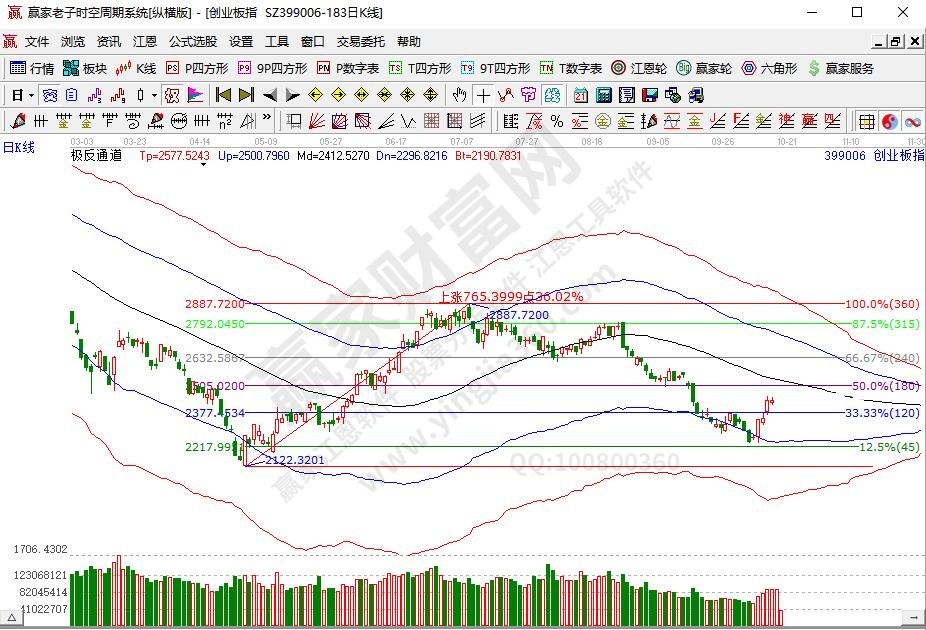Toggle the grid display icon

pyautogui.click(x=866, y=121)
